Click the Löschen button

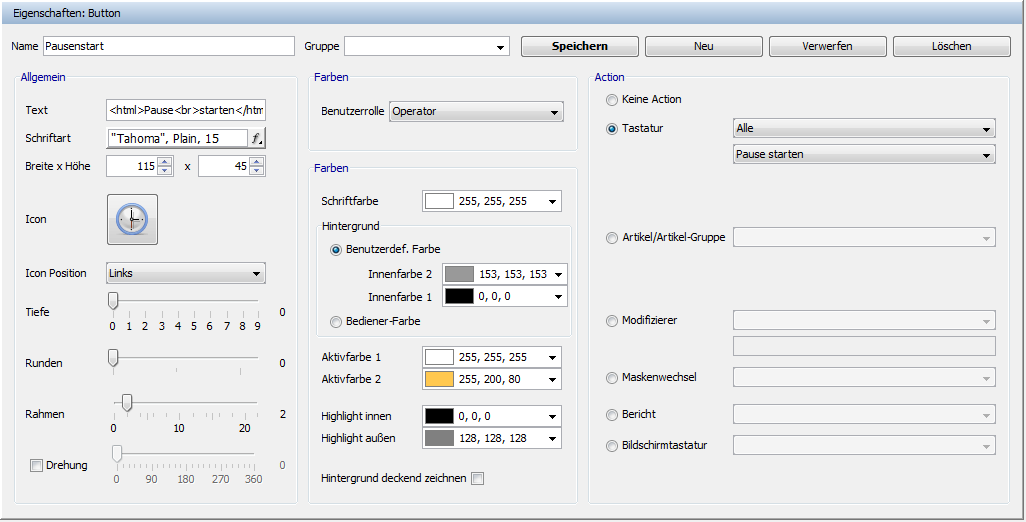(945, 46)
